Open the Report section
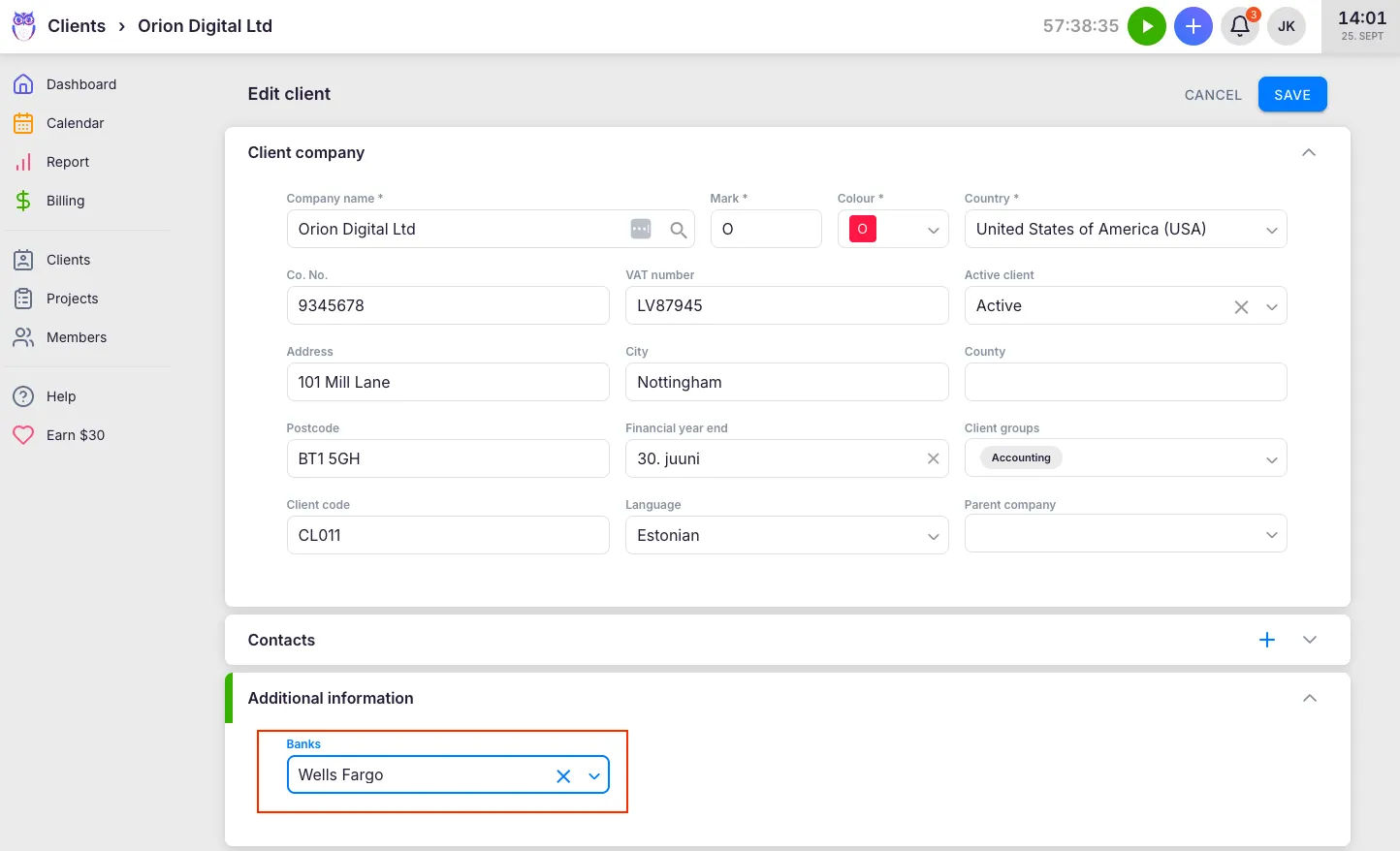This screenshot has height=851, width=1400. [x=68, y=162]
